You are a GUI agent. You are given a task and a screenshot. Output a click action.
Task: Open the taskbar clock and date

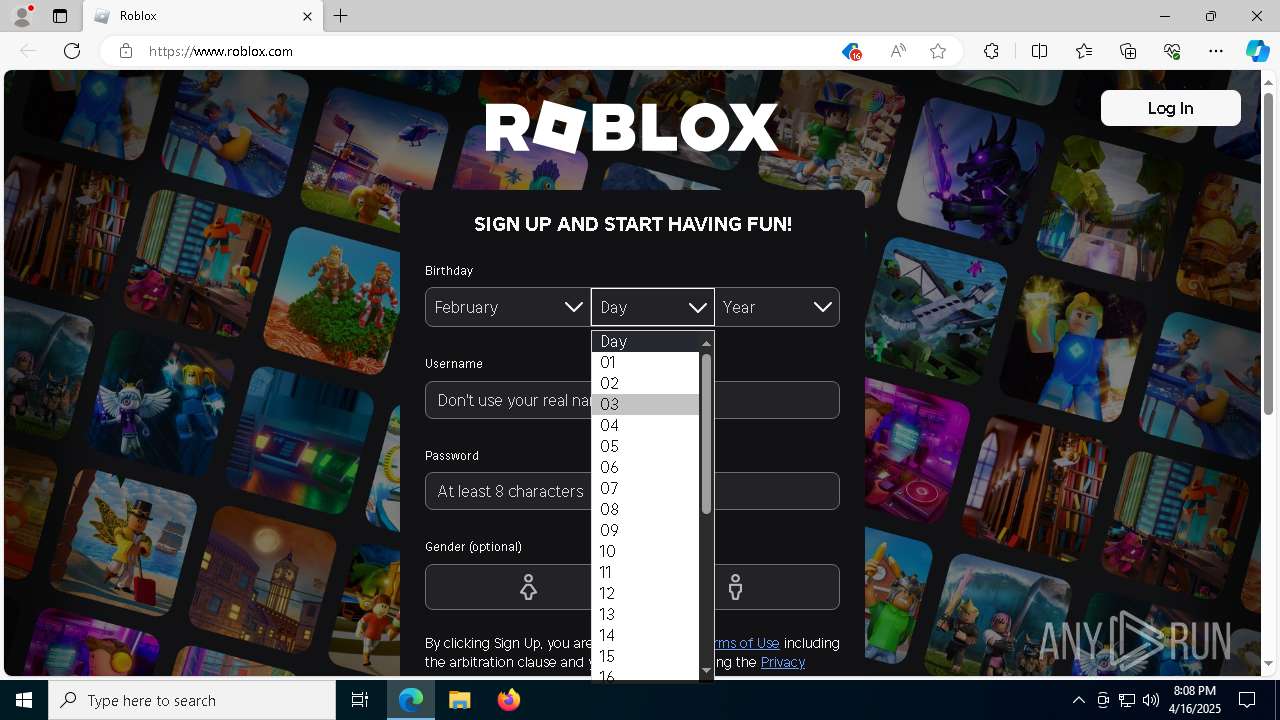[x=1195, y=700]
